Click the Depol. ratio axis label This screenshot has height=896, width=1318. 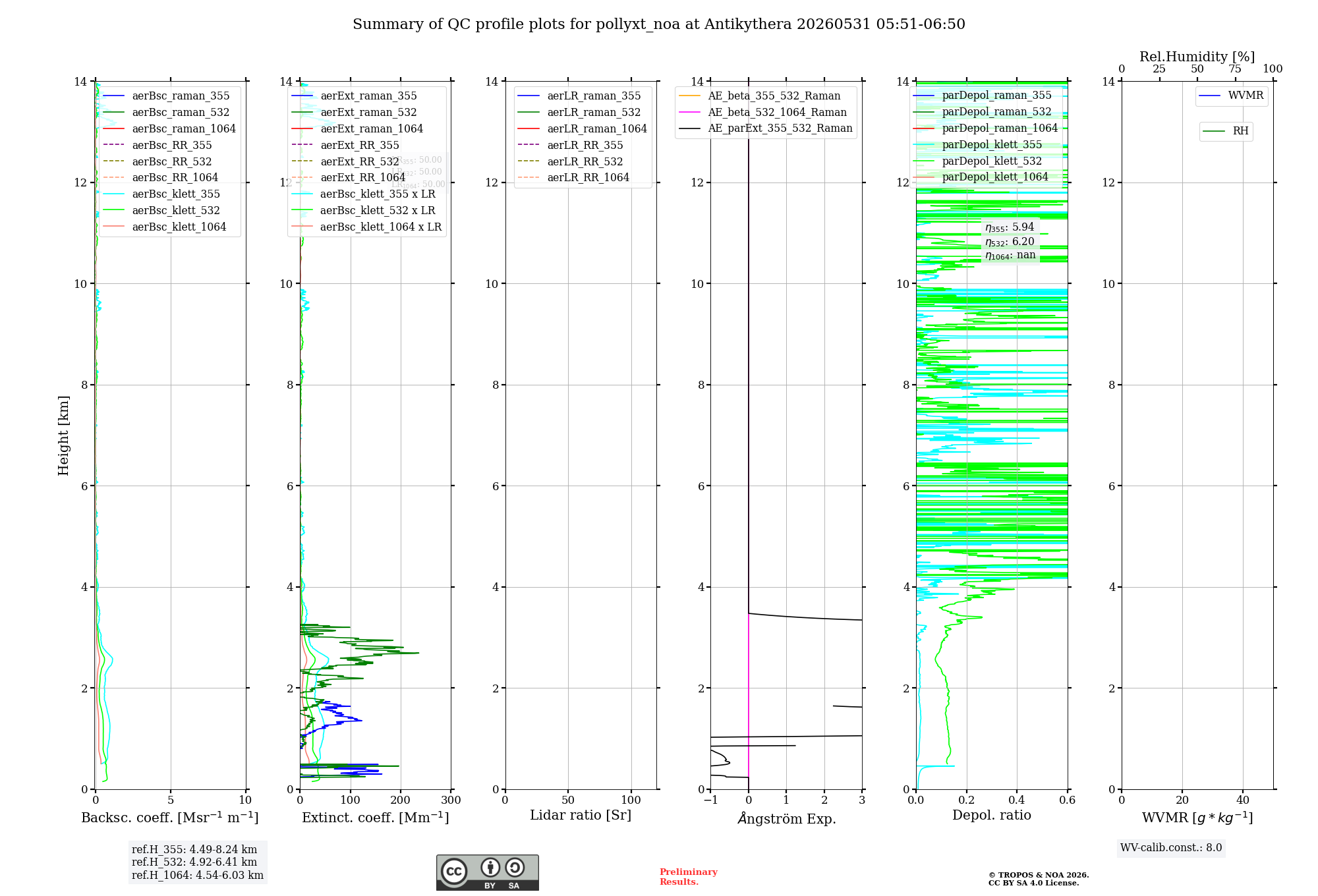tap(992, 816)
